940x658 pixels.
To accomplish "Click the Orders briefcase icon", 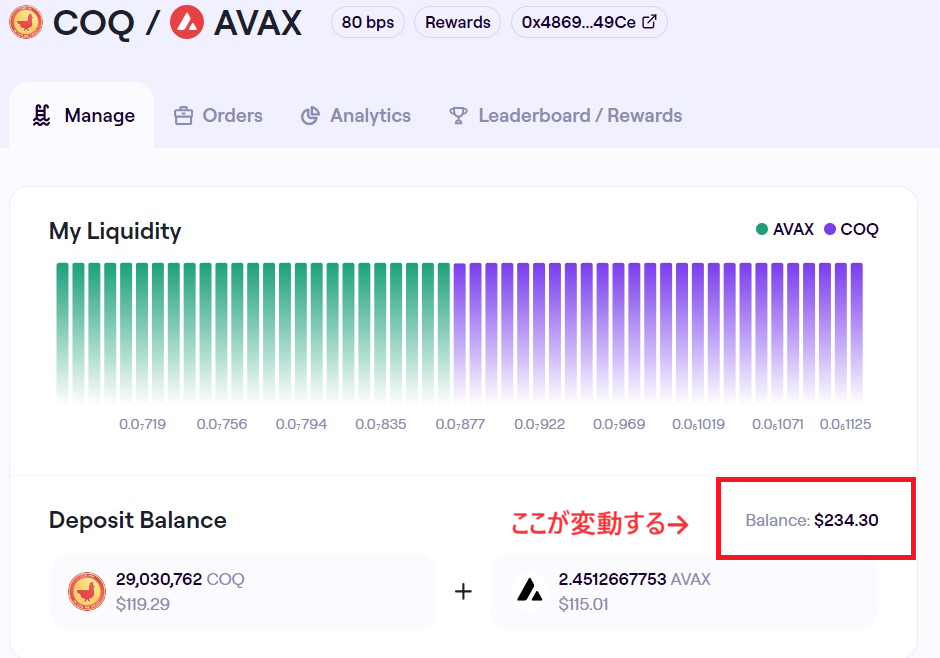I will click(x=183, y=116).
